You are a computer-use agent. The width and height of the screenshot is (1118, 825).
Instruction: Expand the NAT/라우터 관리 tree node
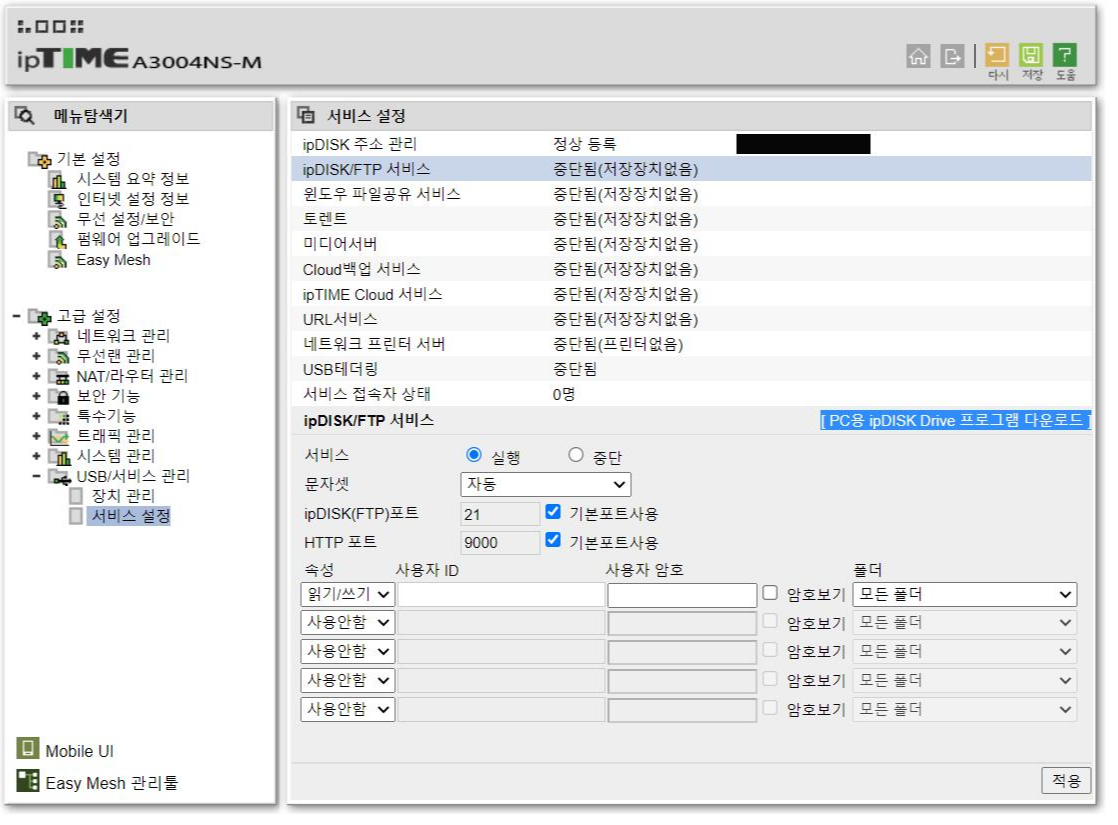[36, 376]
